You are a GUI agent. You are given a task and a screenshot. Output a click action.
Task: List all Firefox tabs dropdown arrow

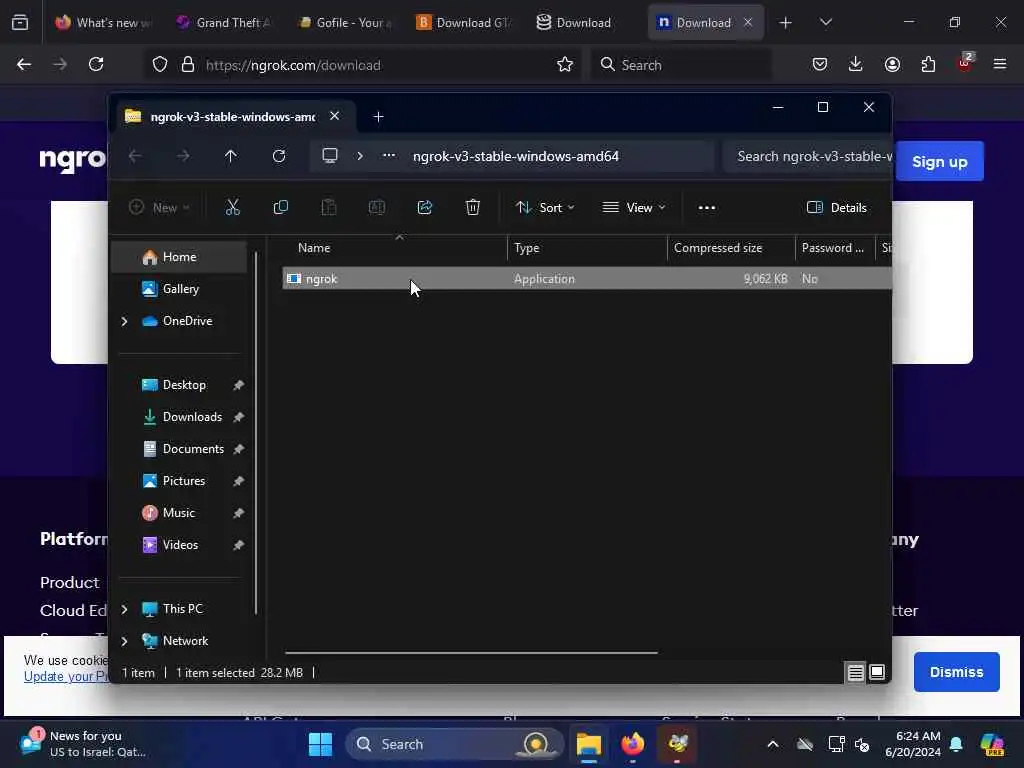coord(825,22)
